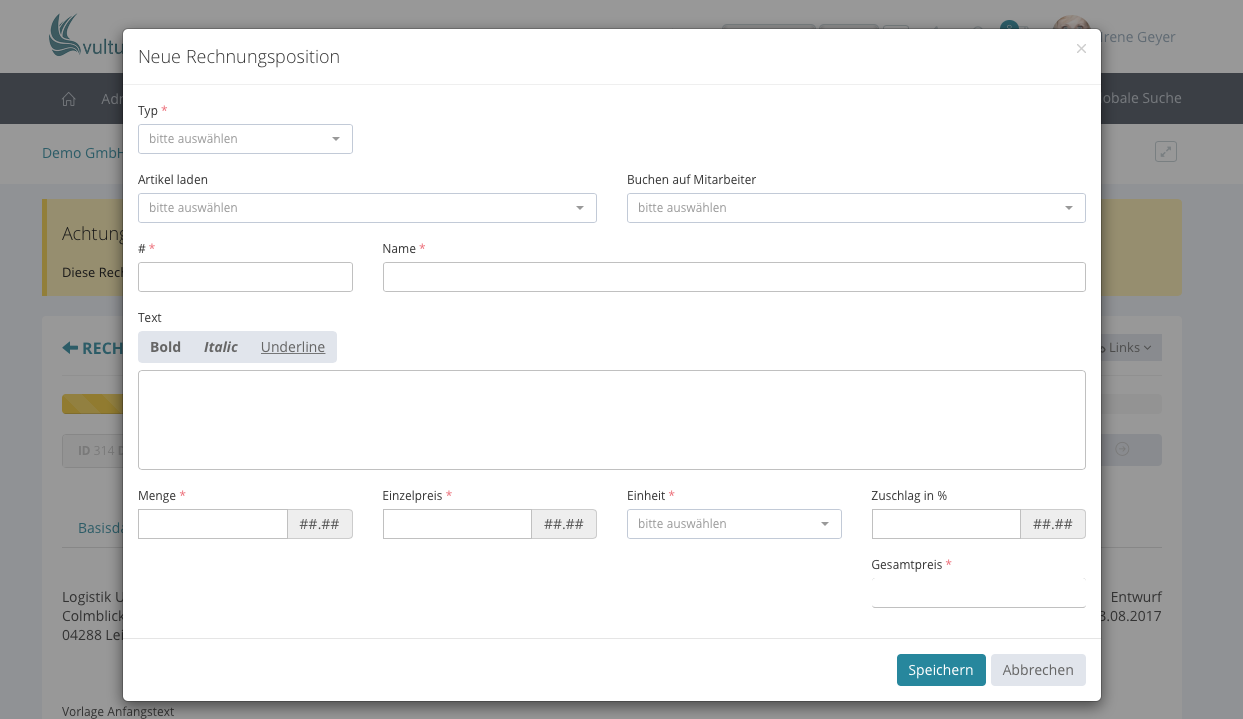Click the Einzelpreis input field
Image resolution: width=1243 pixels, height=719 pixels.
pos(457,524)
